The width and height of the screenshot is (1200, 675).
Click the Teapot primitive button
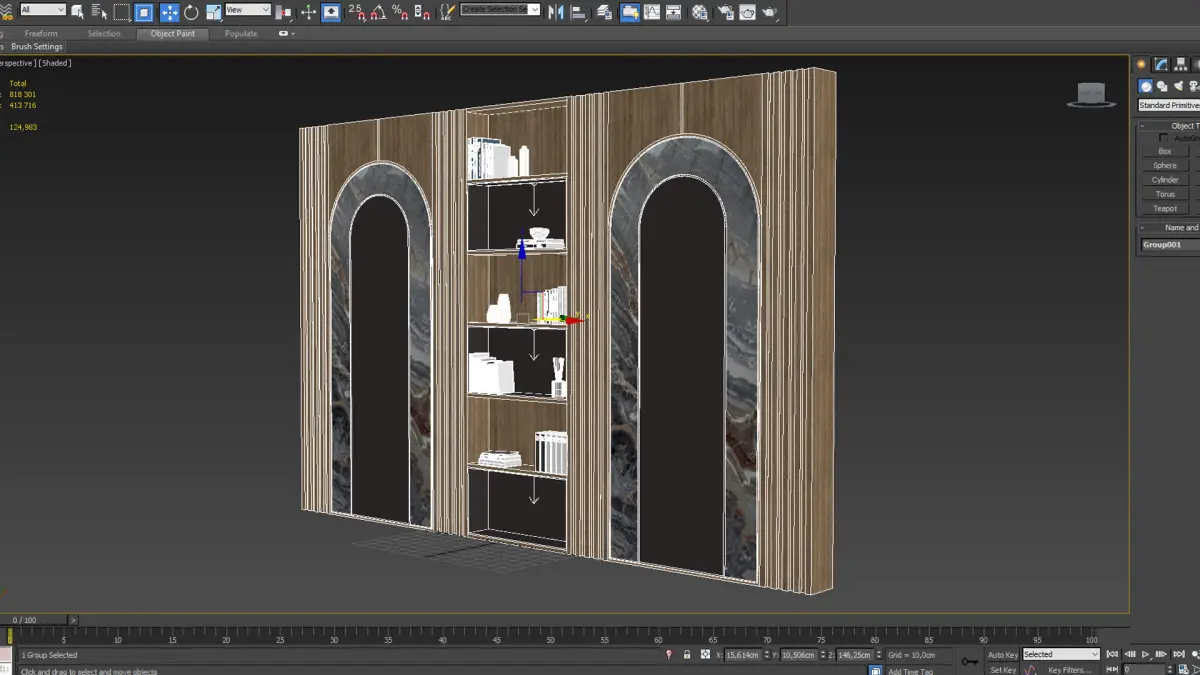click(x=1165, y=209)
